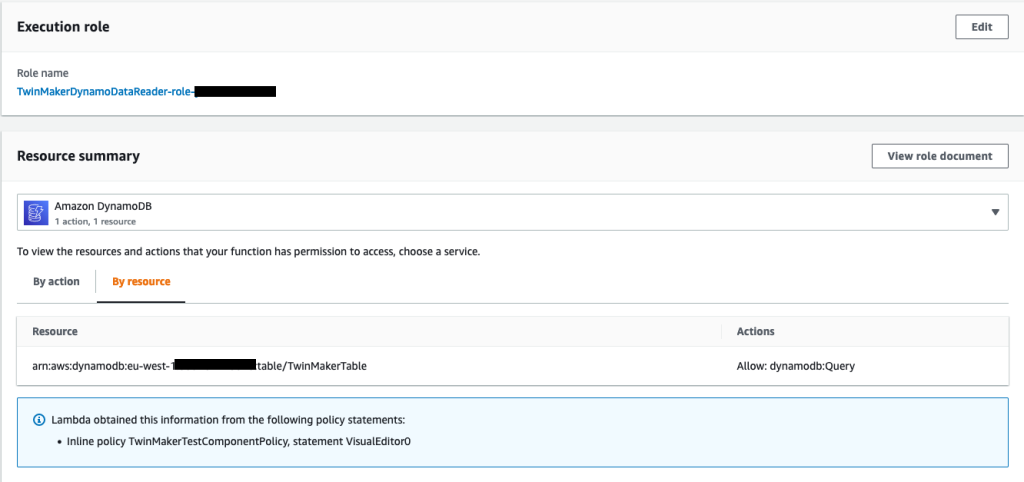Click the Resource column header

(55, 331)
